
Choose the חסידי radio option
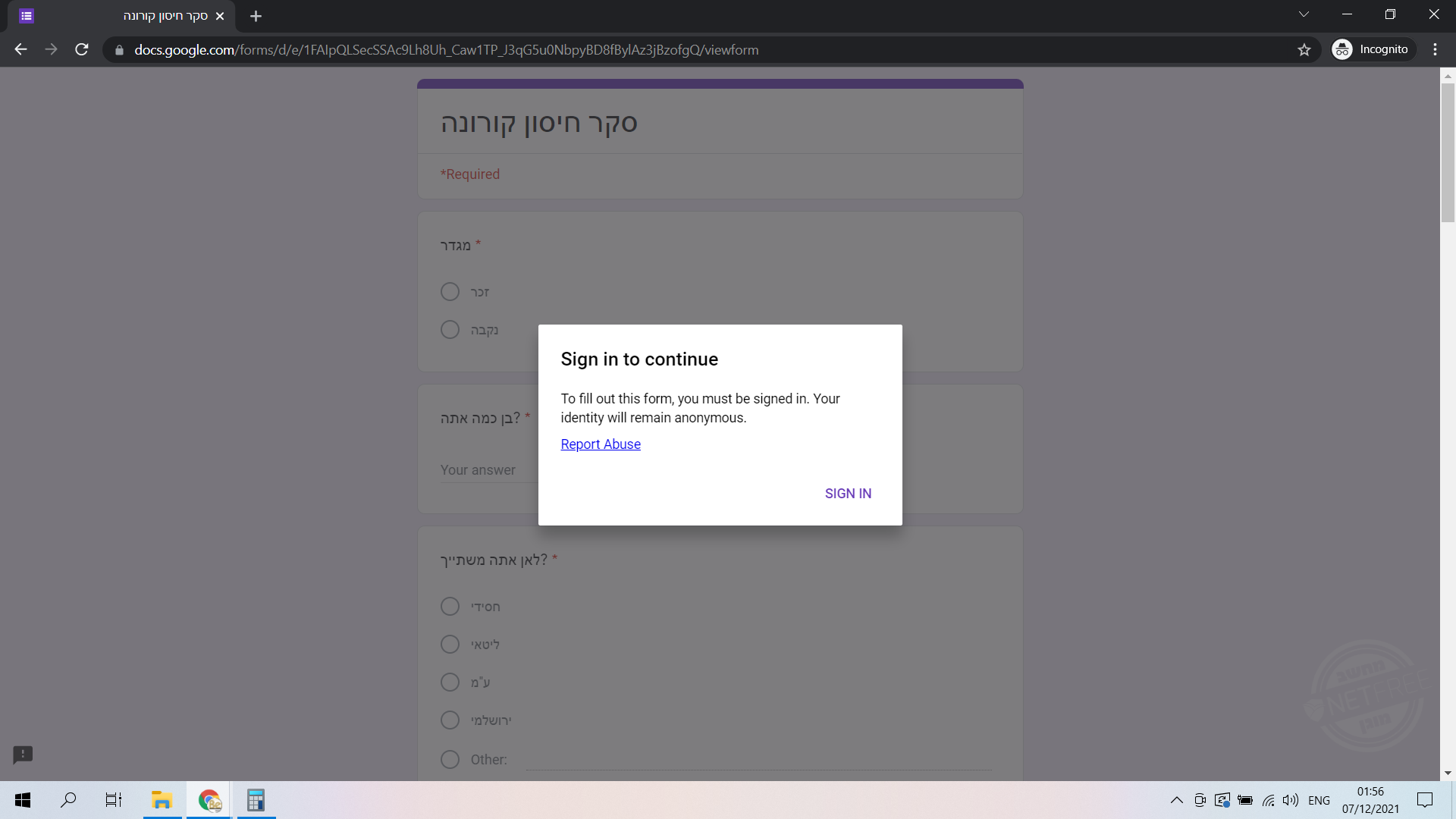coord(450,607)
